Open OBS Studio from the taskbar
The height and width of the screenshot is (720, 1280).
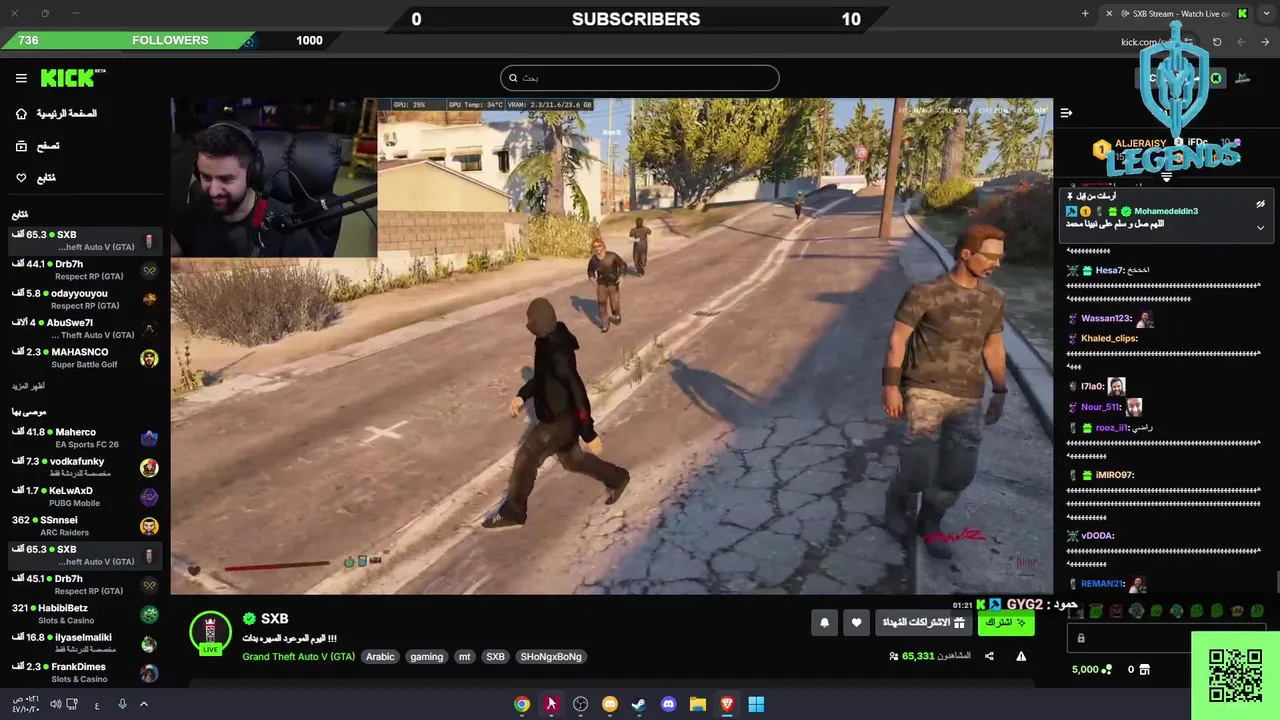(x=580, y=704)
